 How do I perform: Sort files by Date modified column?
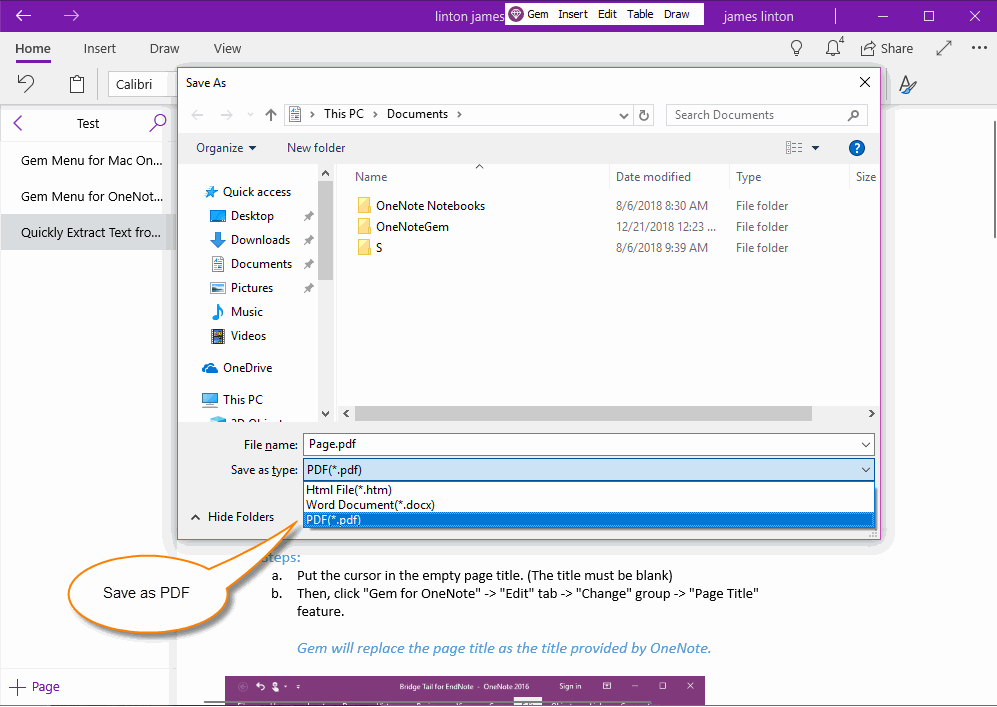[x=653, y=177]
